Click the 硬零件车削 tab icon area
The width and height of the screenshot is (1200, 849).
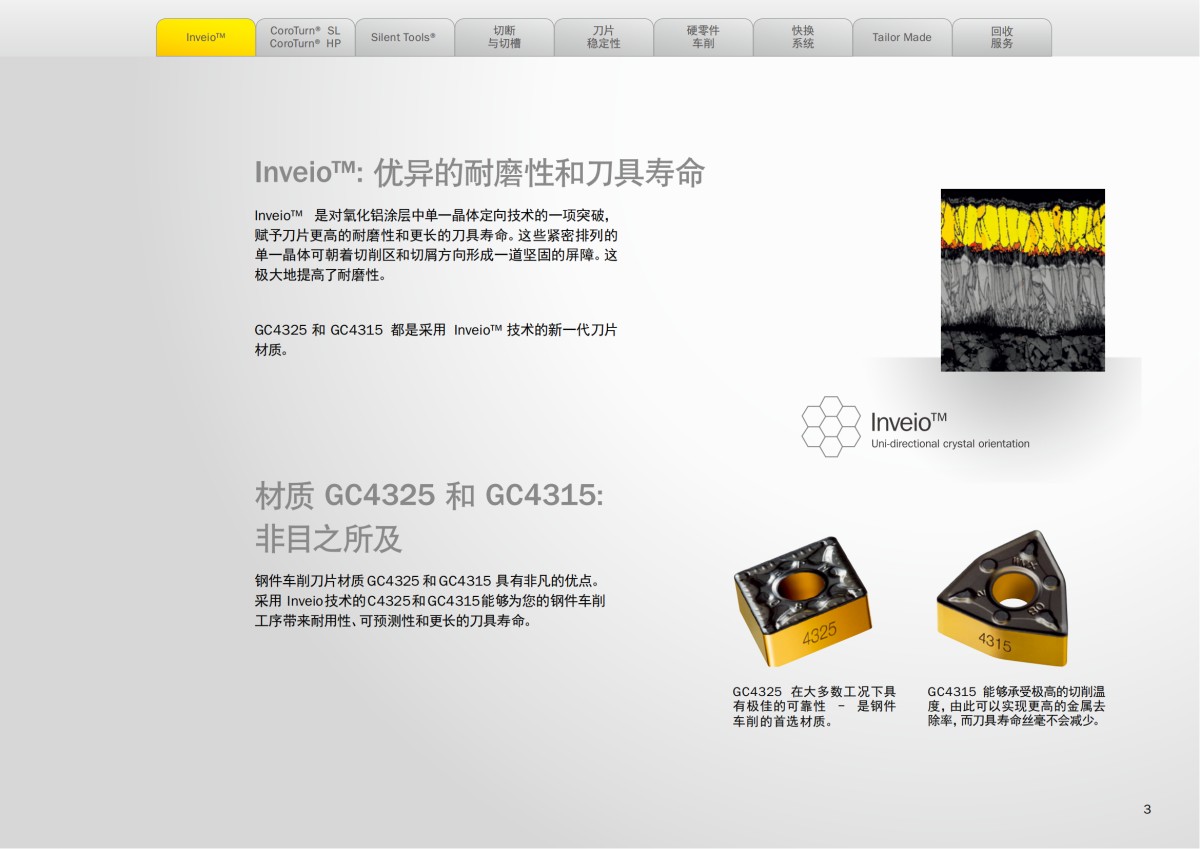coord(703,37)
